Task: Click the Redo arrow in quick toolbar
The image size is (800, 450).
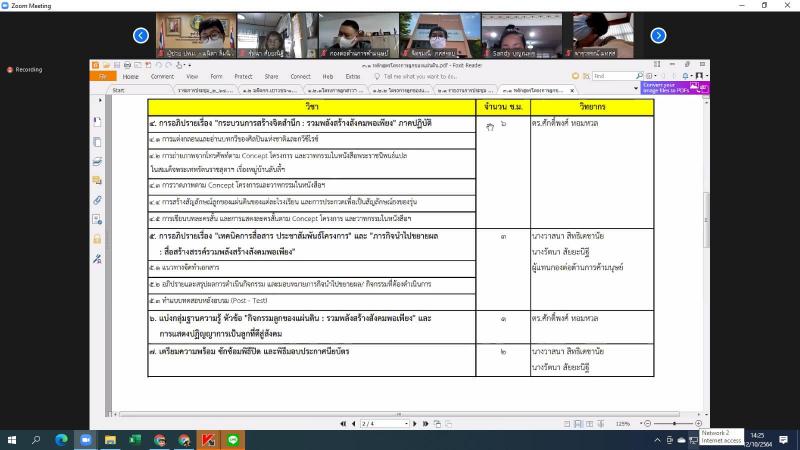Action: tap(168, 65)
